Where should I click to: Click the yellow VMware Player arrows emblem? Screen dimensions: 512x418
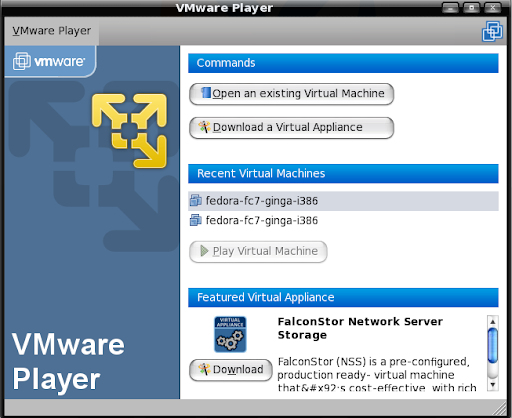click(129, 130)
